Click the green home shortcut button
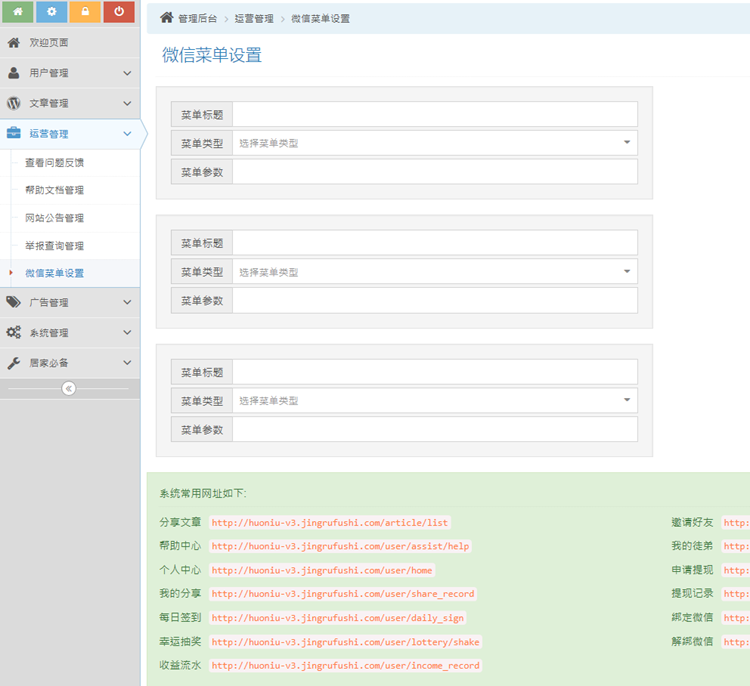 pyautogui.click(x=18, y=11)
